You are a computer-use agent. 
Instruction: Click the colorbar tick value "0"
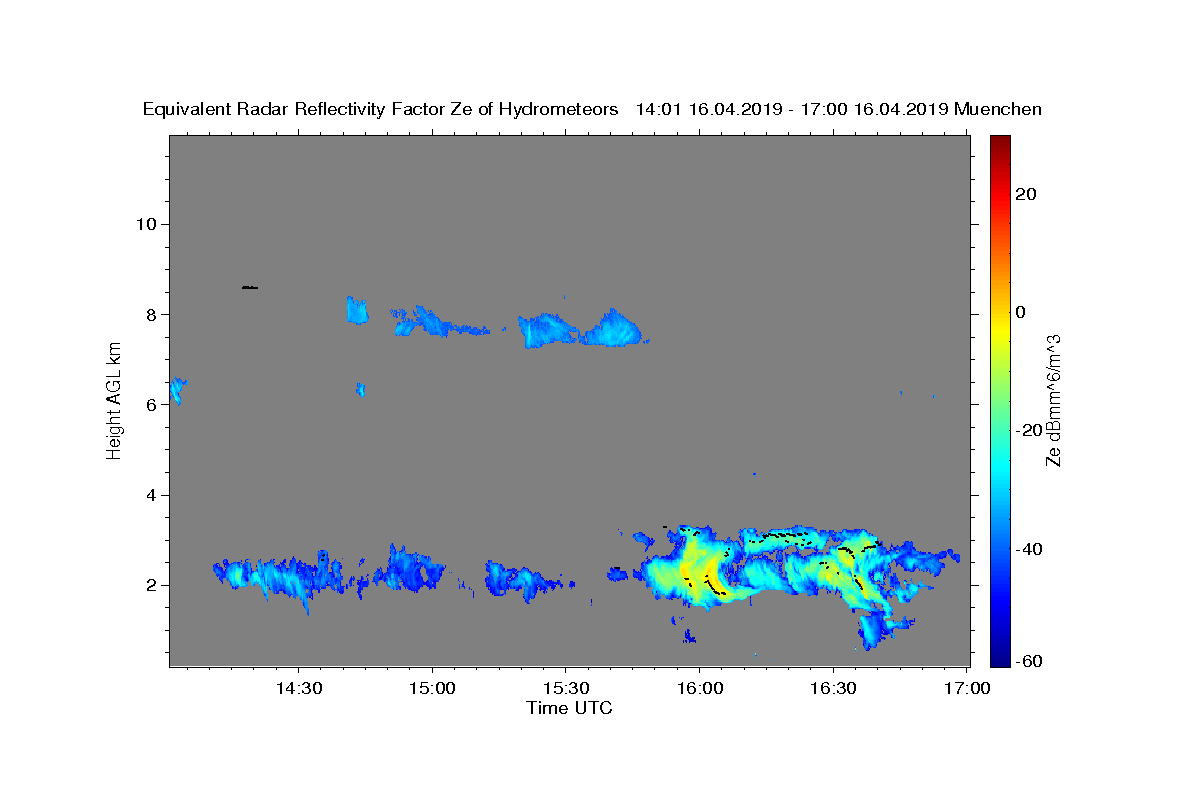[1021, 312]
